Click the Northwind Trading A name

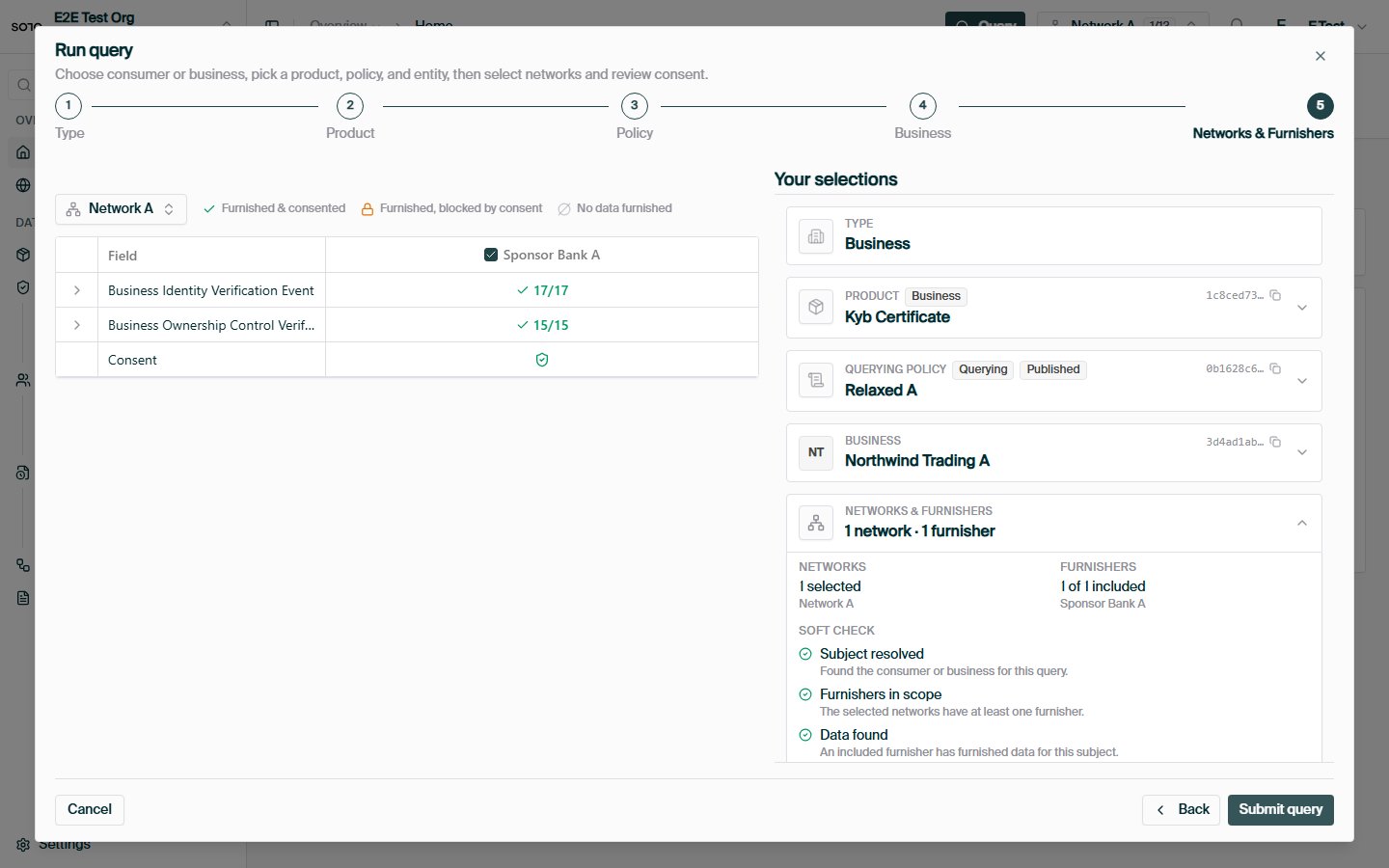pos(917,461)
